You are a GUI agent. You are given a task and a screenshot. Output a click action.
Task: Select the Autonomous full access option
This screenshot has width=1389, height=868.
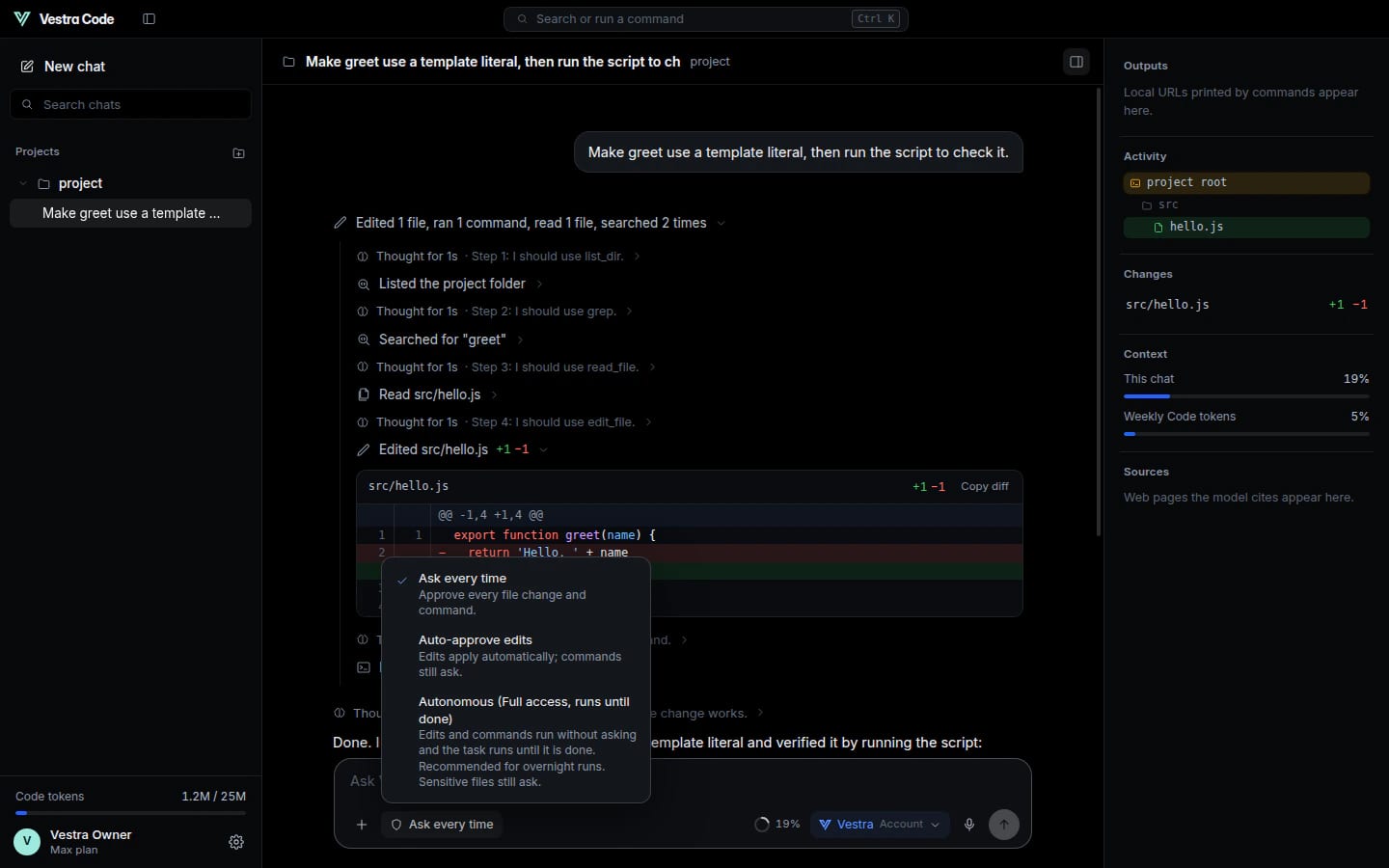point(516,741)
